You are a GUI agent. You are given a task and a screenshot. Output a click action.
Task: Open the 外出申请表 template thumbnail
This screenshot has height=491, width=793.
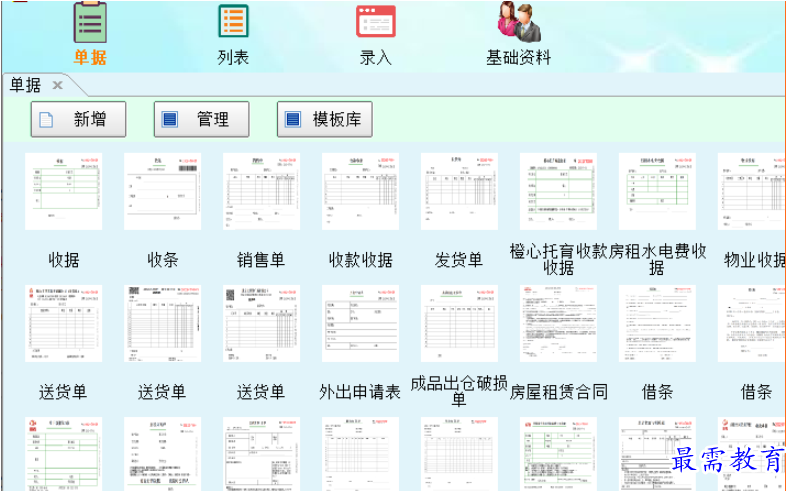pyautogui.click(x=361, y=324)
